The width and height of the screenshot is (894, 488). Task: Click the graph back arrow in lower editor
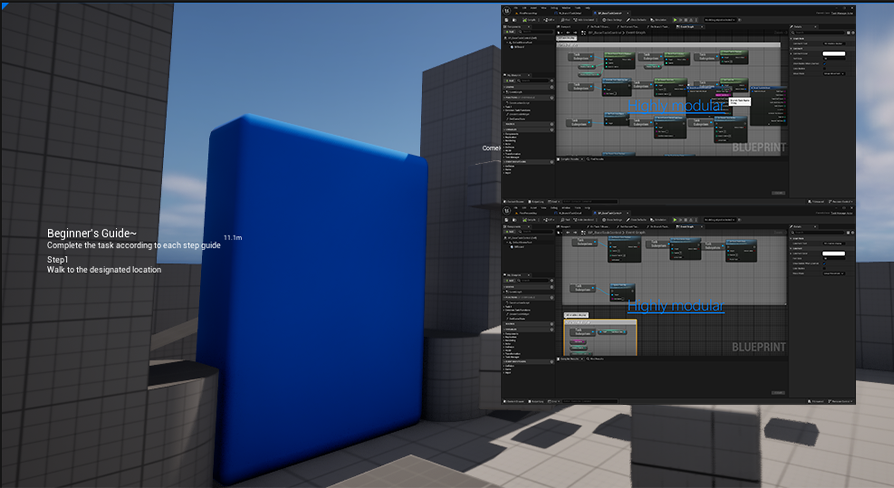(568, 233)
